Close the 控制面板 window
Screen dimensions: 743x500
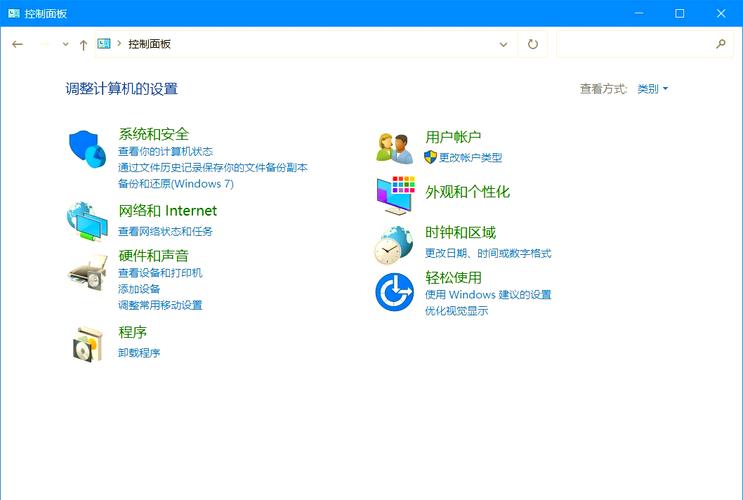[x=721, y=13]
